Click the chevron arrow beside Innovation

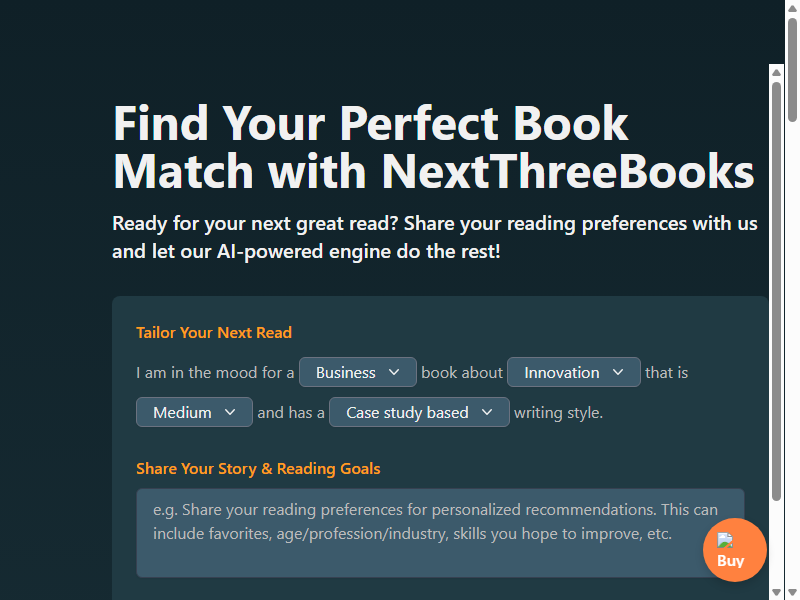[x=618, y=372]
